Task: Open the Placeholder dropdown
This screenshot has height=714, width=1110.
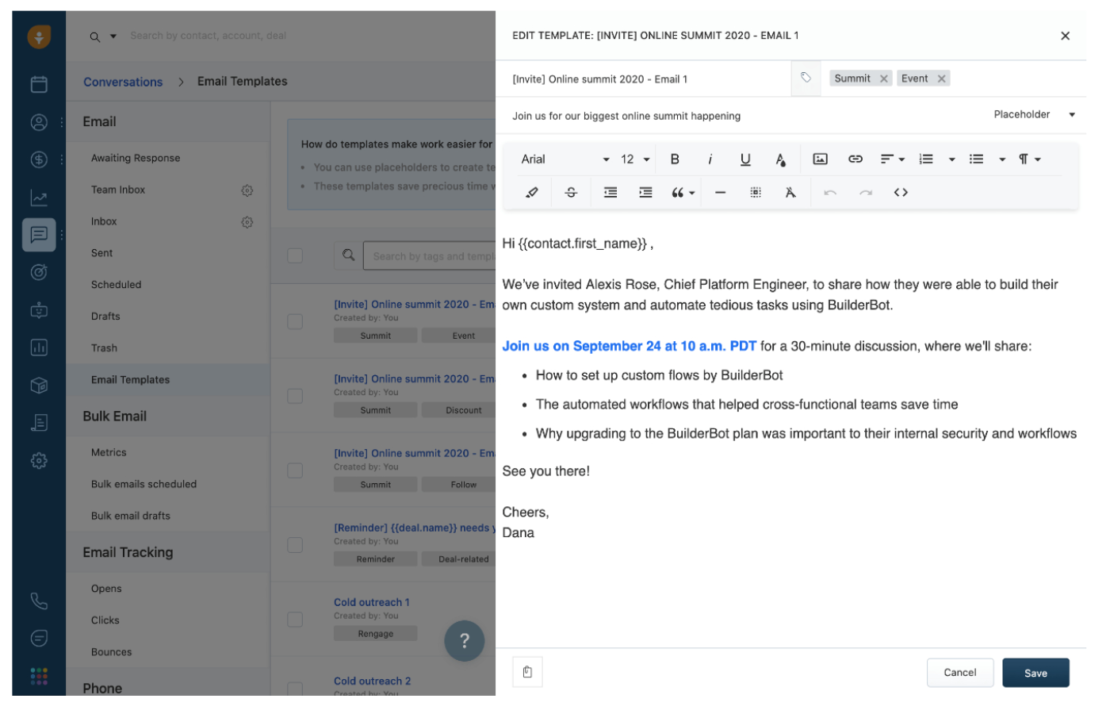Action: coord(1033,115)
